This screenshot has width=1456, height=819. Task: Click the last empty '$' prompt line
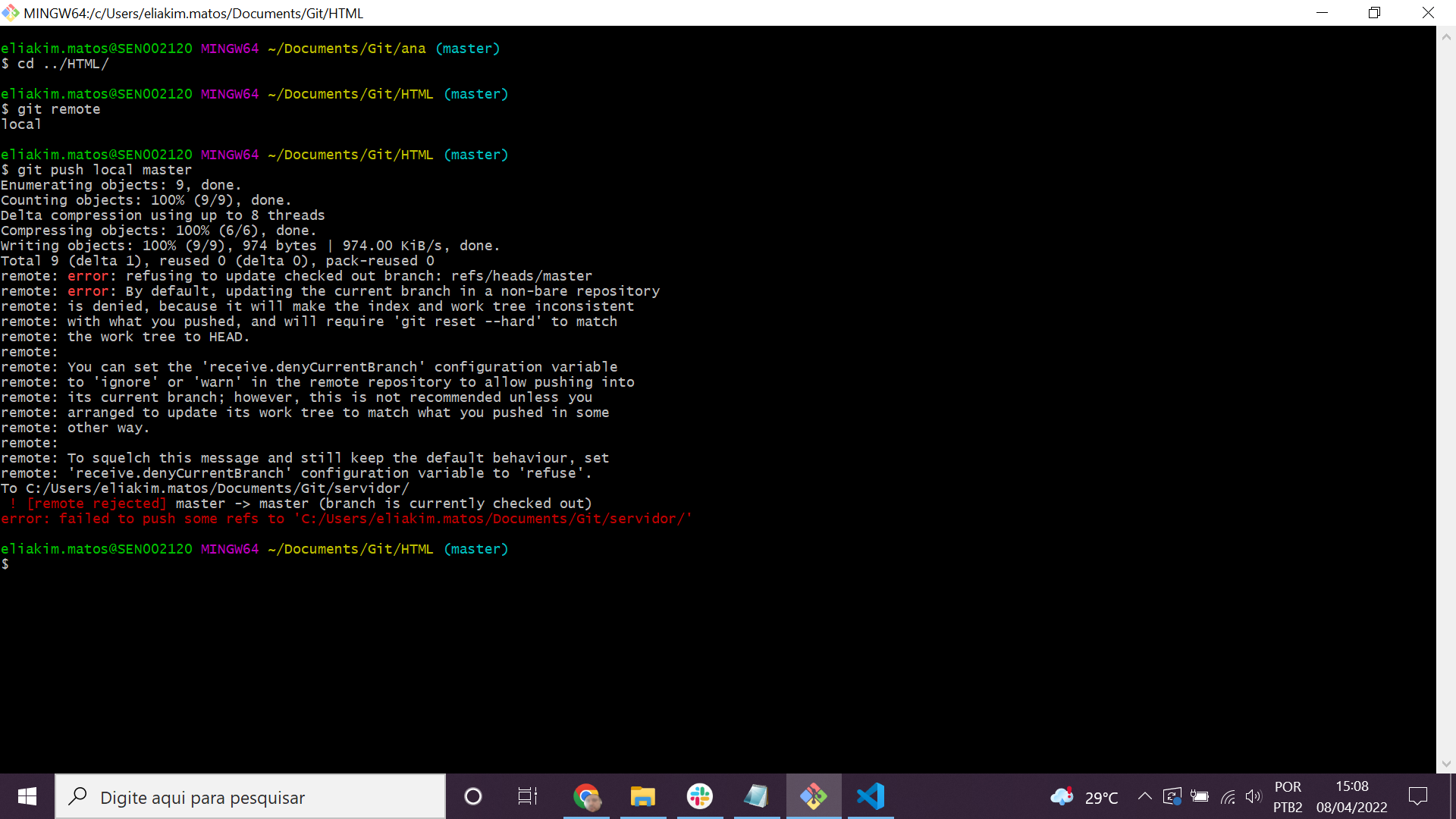tap(5, 564)
